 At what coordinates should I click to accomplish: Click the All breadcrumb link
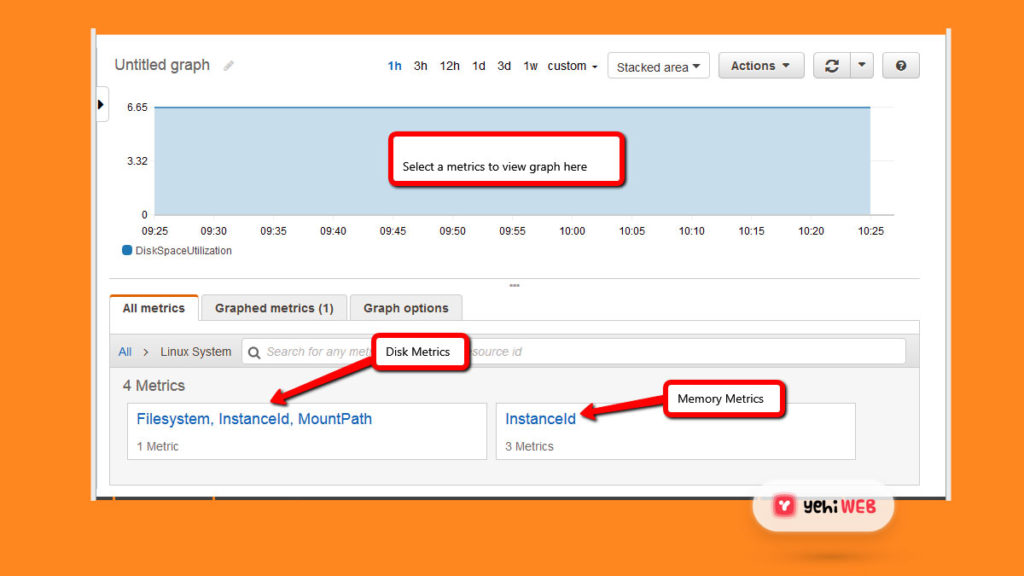125,352
